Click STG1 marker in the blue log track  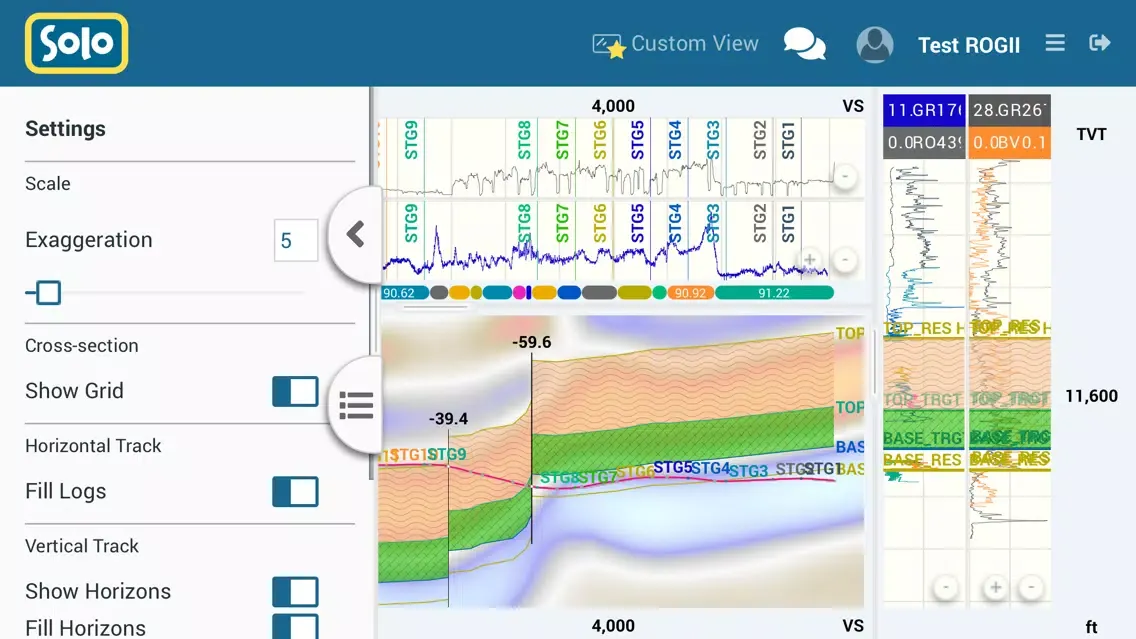click(x=788, y=223)
